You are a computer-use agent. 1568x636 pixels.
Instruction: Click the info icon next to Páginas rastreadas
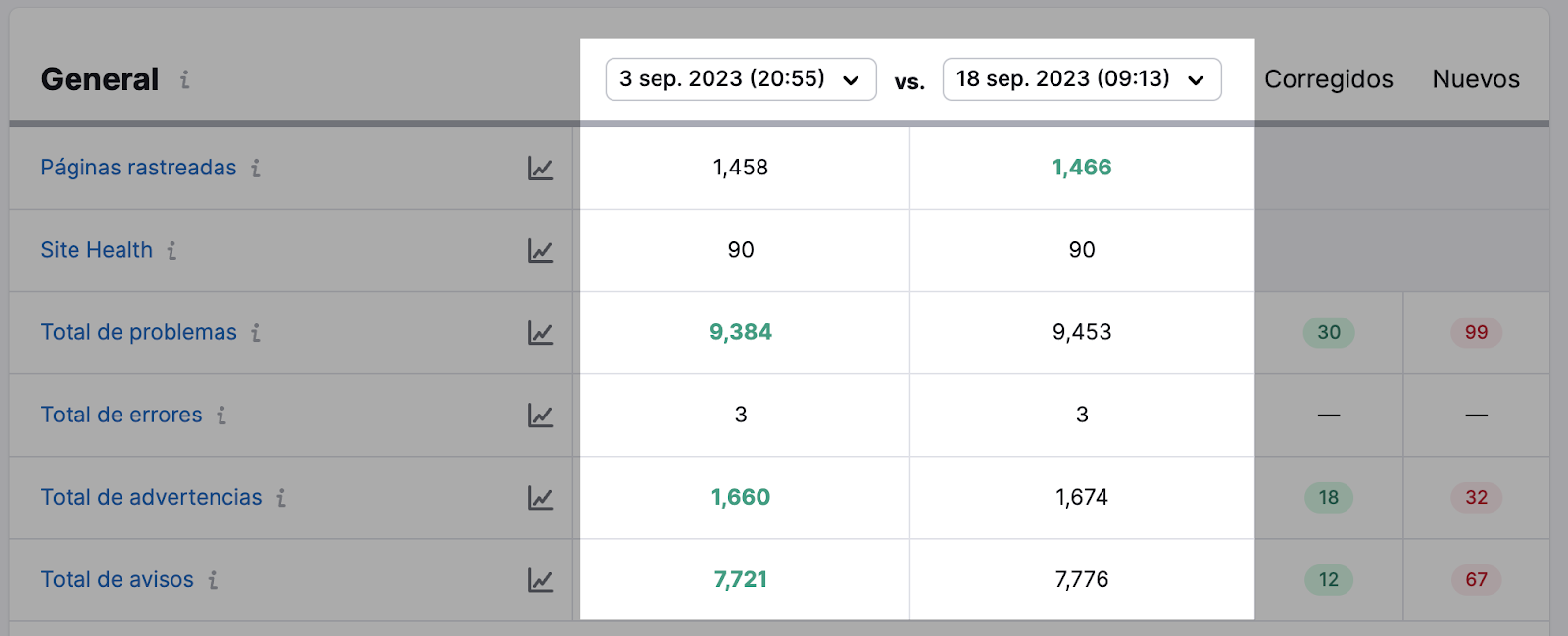256,169
